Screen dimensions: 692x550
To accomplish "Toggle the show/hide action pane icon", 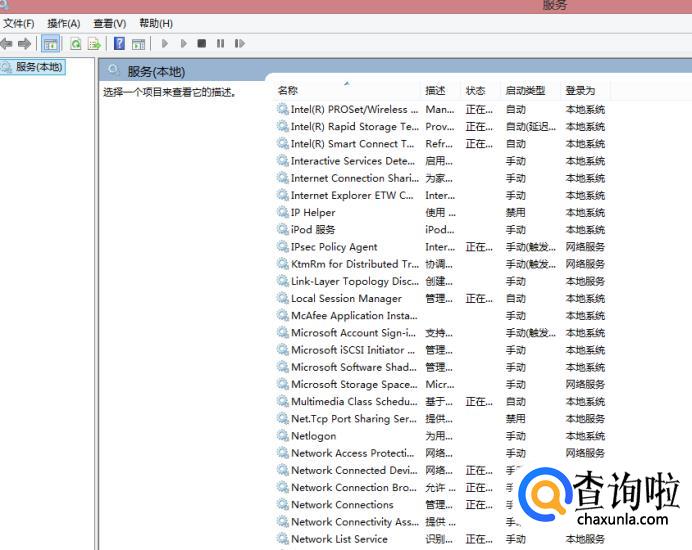I will [x=138, y=44].
